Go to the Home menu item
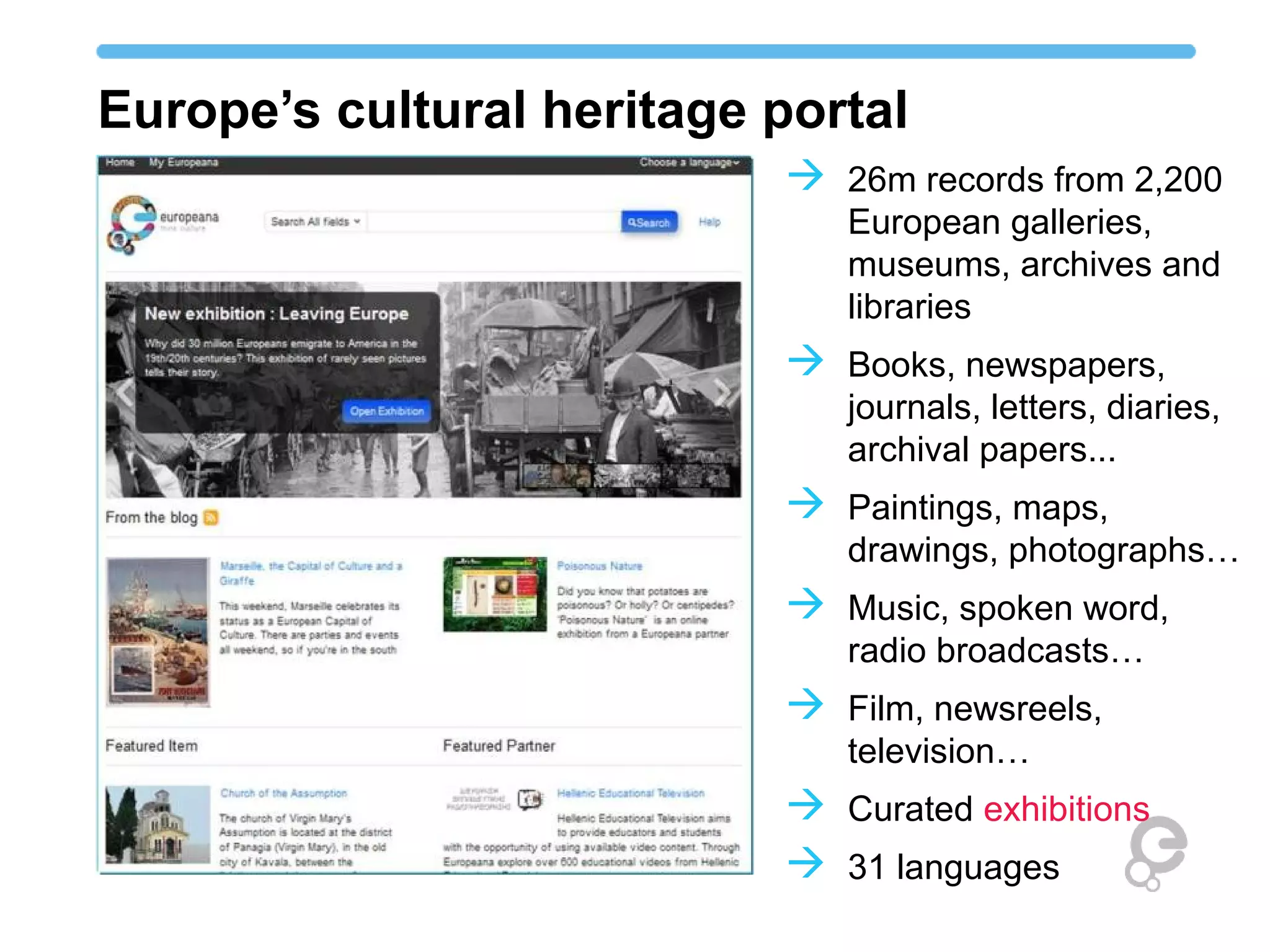 120,162
